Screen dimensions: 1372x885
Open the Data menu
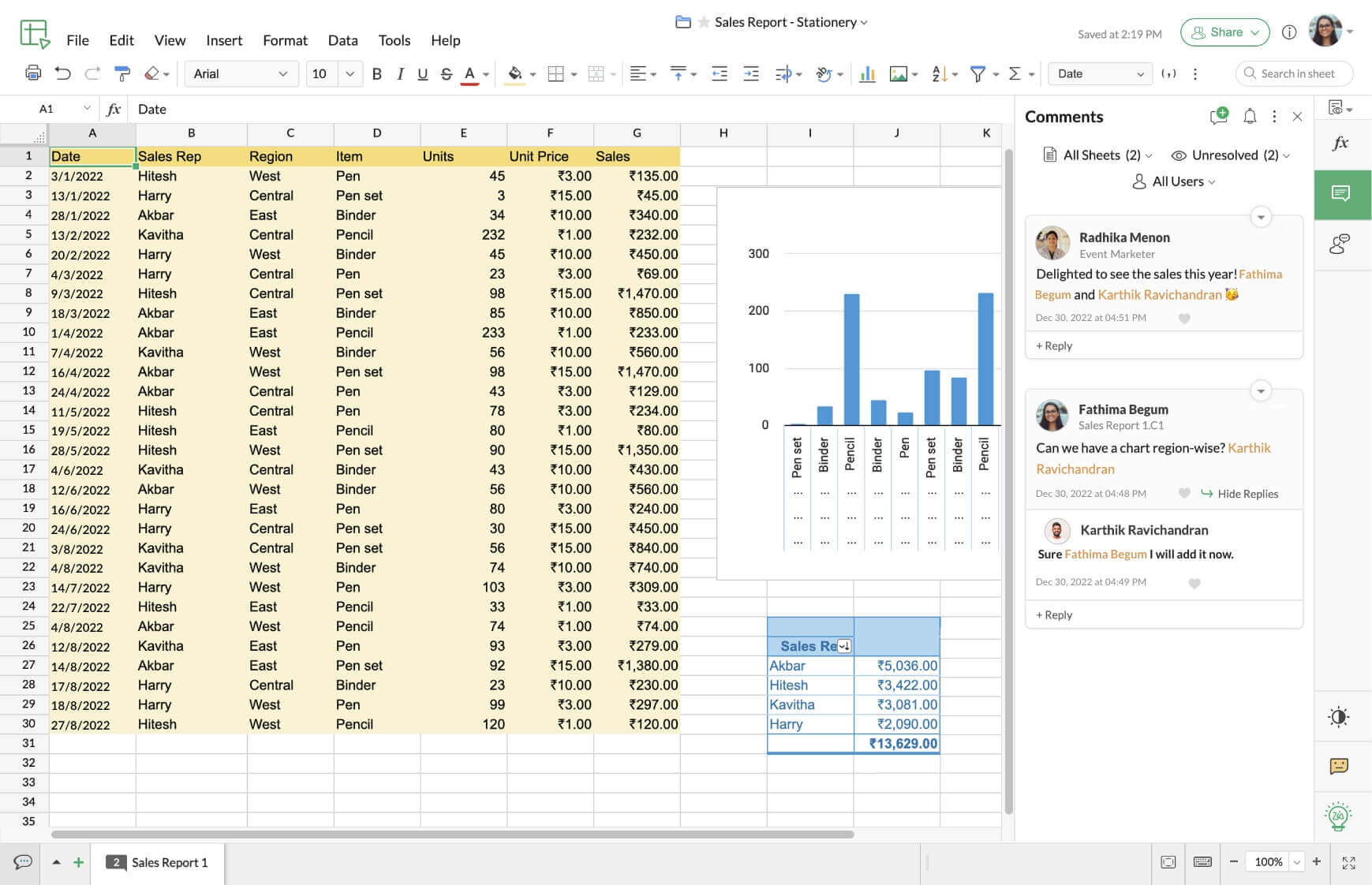click(x=342, y=39)
